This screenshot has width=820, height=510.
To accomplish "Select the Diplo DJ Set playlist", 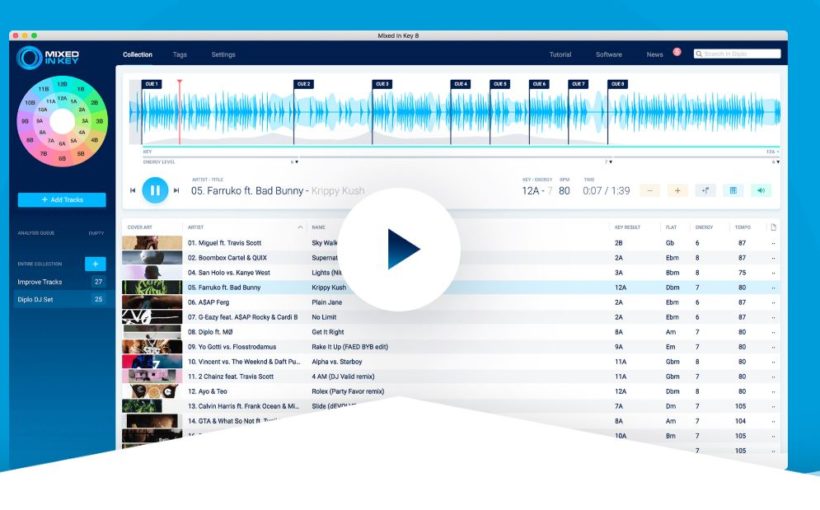I will pyautogui.click(x=61, y=299).
